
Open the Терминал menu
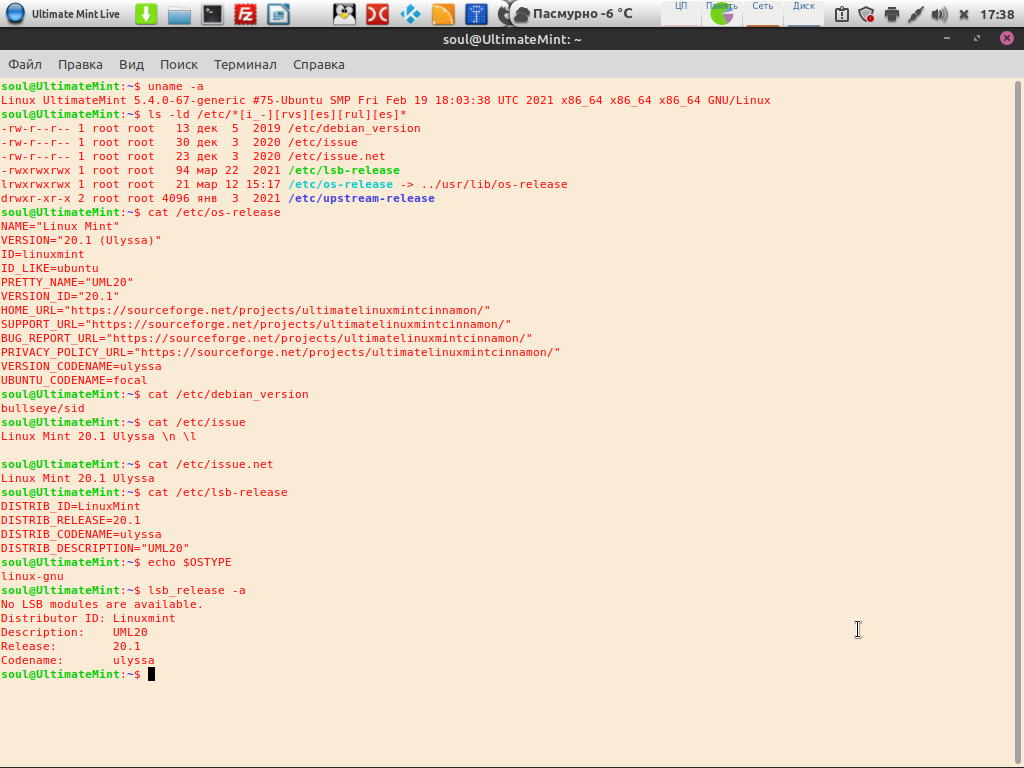246,65
